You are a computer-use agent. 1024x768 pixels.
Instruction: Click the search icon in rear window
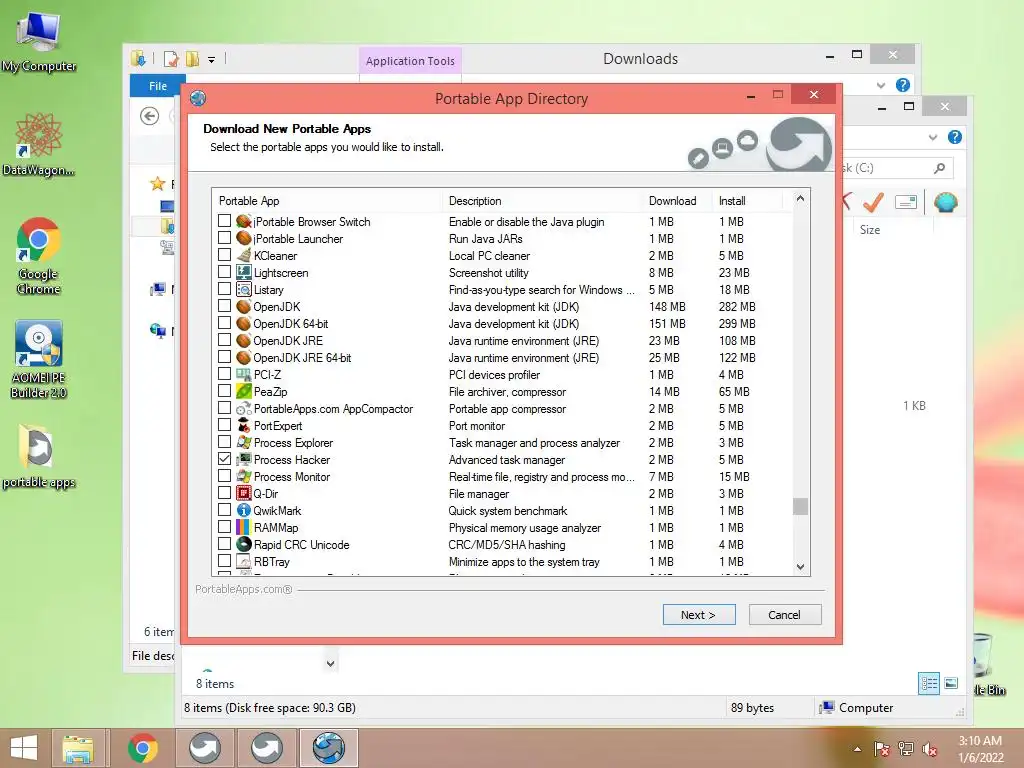coord(939,168)
